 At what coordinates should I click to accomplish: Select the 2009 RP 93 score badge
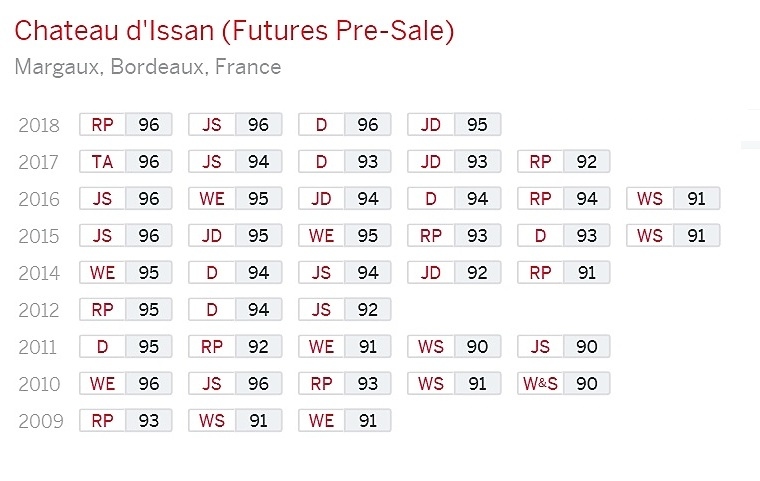click(126, 421)
